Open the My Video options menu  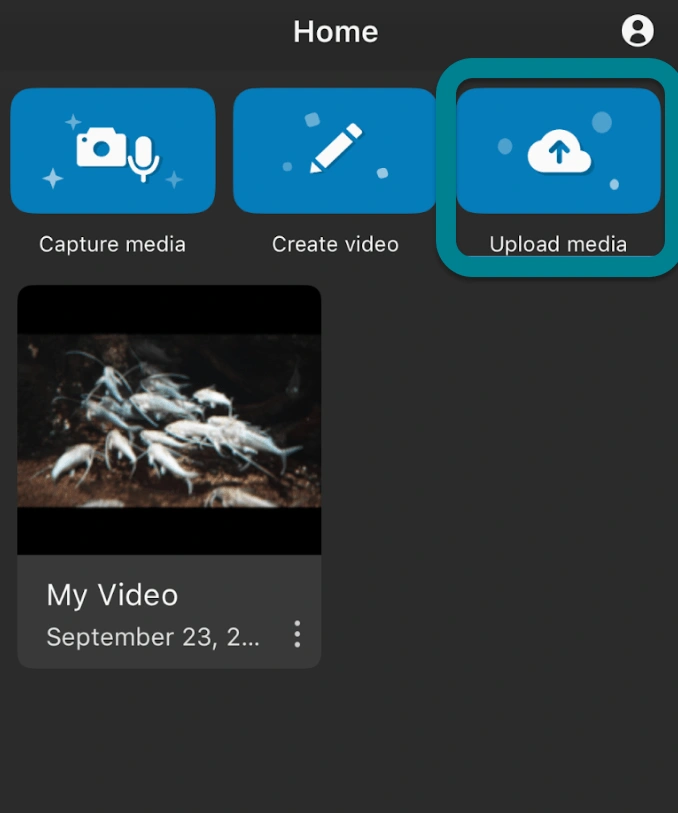point(297,634)
